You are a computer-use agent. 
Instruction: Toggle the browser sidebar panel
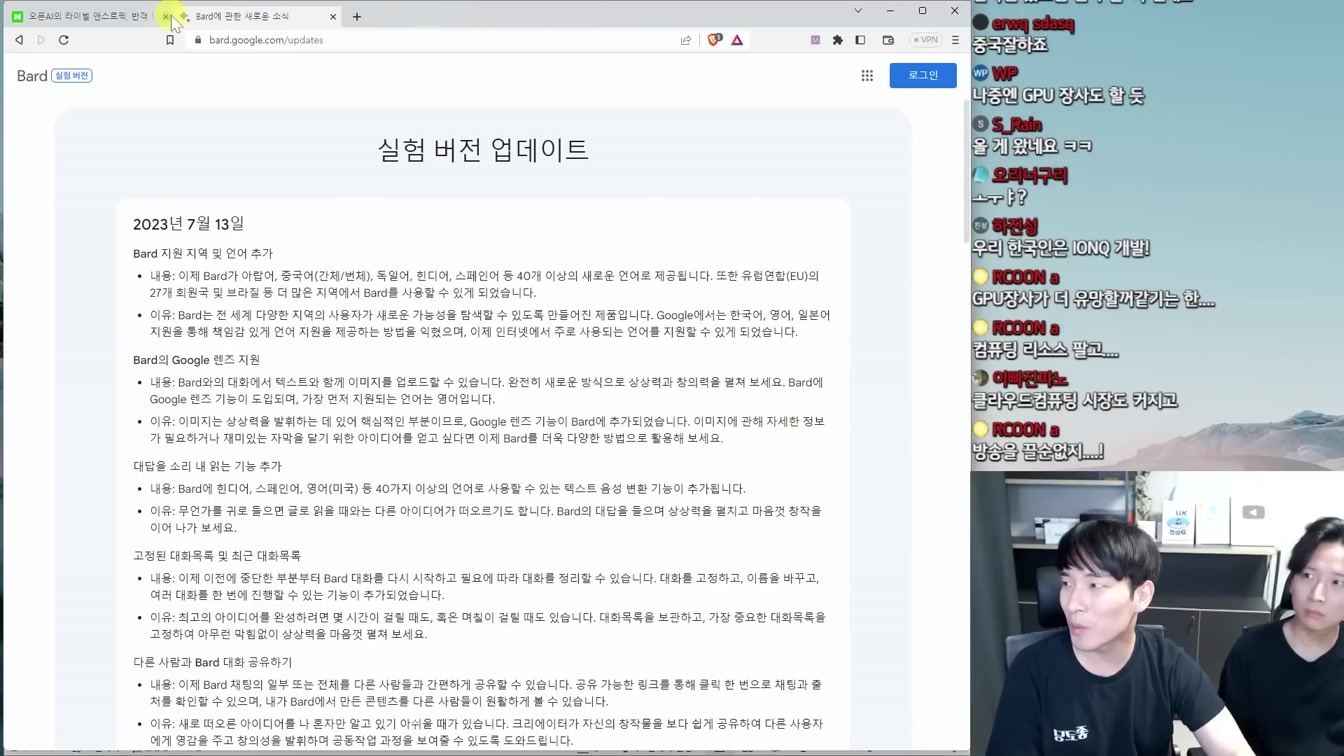tap(860, 40)
